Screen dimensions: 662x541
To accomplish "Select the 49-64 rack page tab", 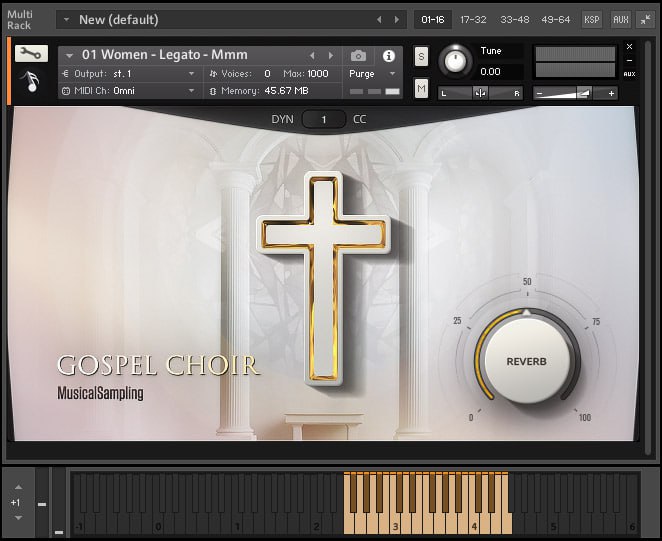I will tap(556, 19).
